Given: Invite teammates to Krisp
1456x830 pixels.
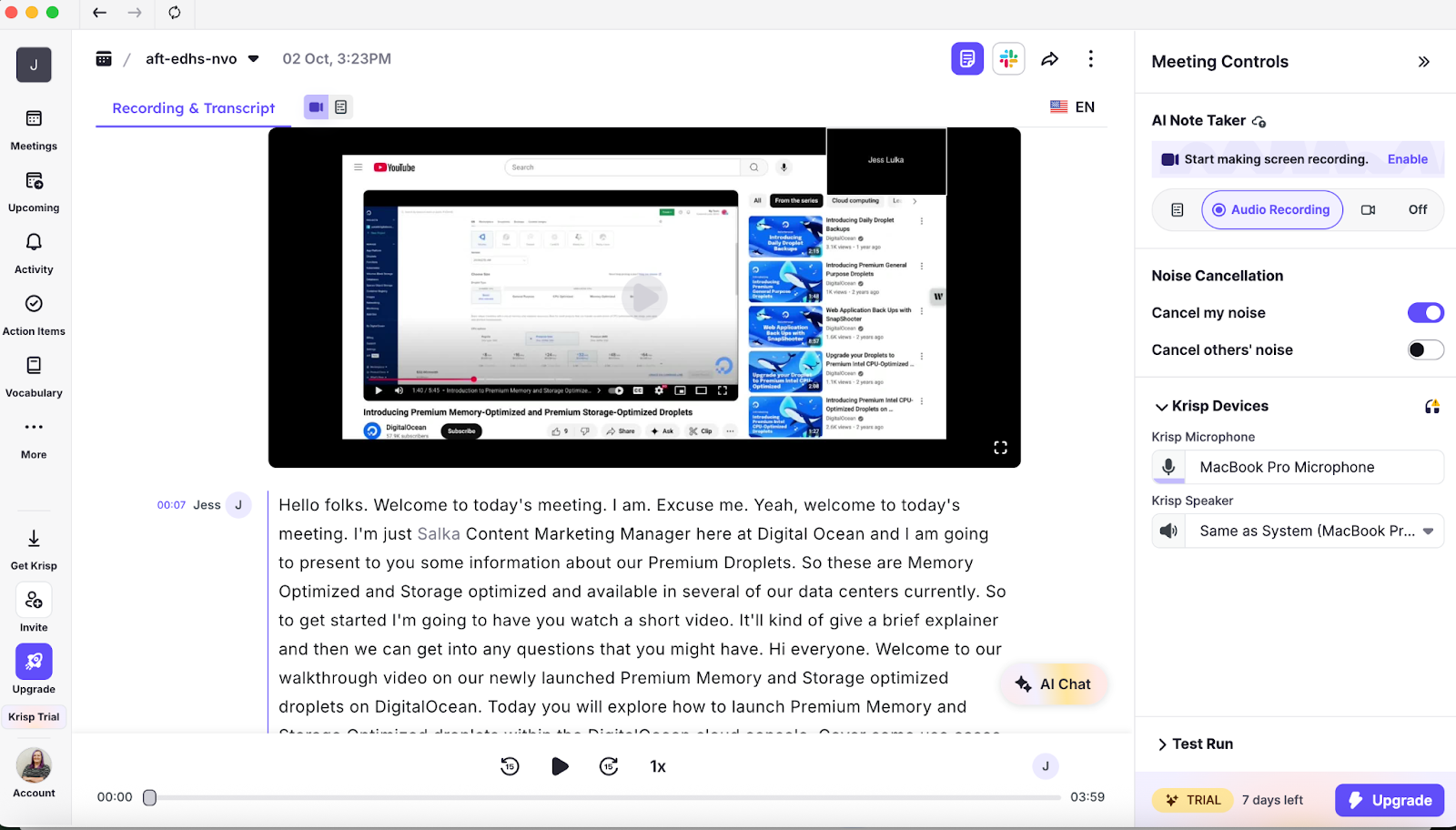Looking at the screenshot, I should tap(34, 607).
